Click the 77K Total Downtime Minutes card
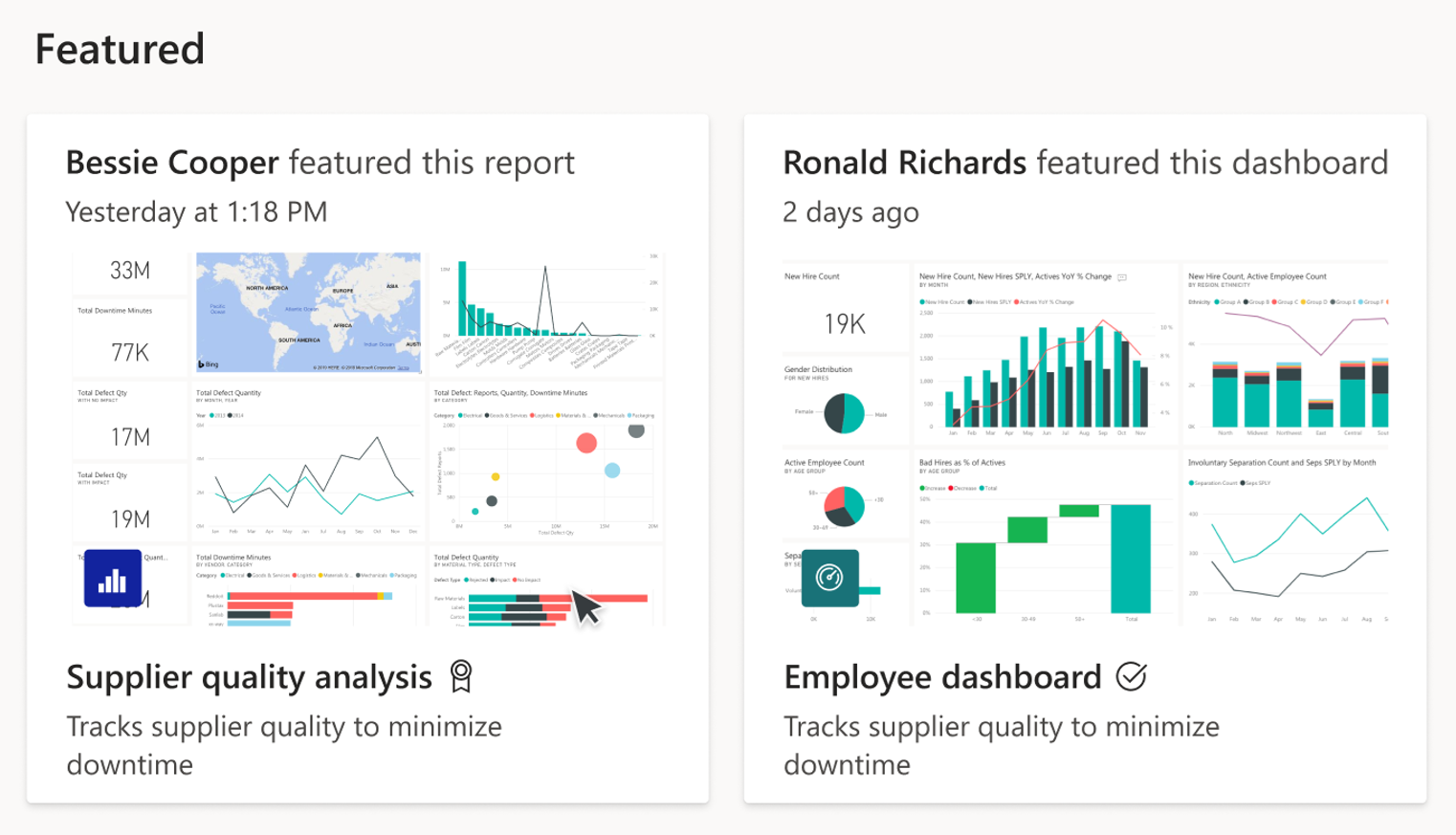This screenshot has height=835, width=1456. (x=130, y=339)
